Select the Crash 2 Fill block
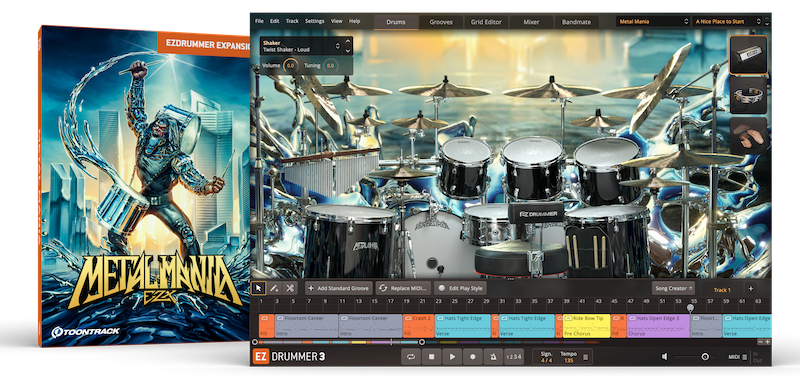Screen dimensions: 800x380 (418, 326)
